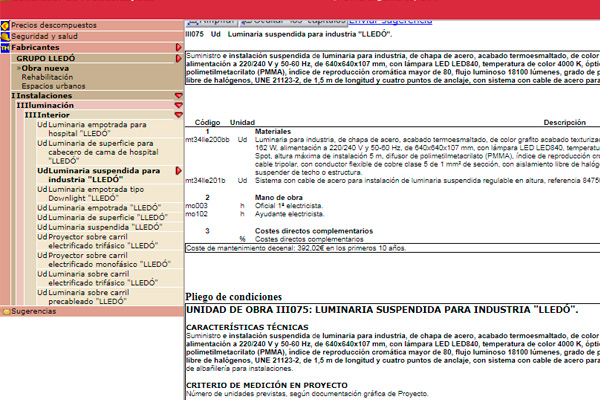Select the Interior tree node
The width and height of the screenshot is (600, 400).
pos(53,115)
